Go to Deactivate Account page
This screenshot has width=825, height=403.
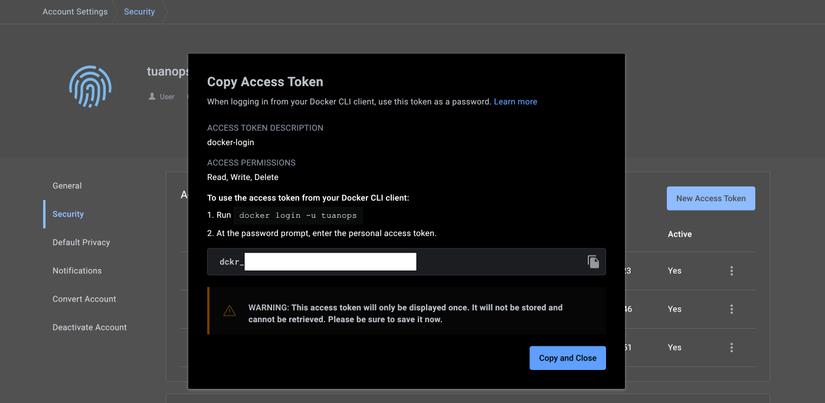pyautogui.click(x=89, y=327)
